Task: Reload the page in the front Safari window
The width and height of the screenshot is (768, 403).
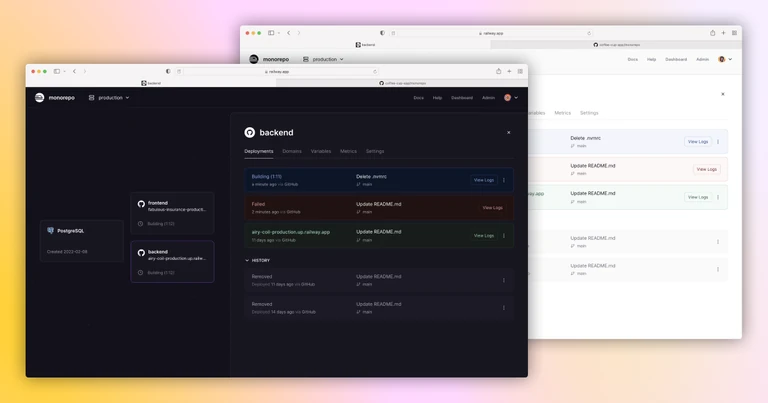Action: [375, 71]
